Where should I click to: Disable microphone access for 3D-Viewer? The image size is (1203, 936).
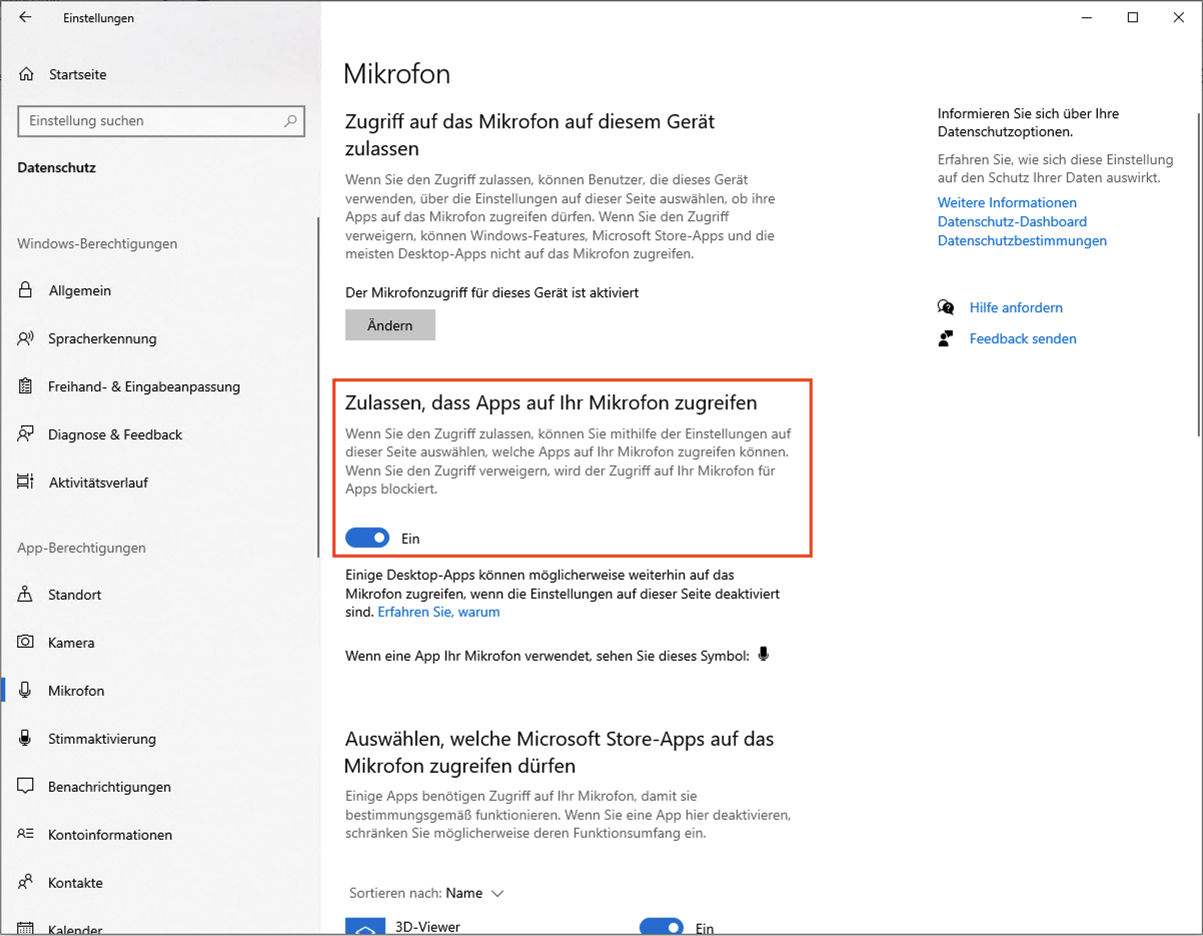click(x=661, y=927)
